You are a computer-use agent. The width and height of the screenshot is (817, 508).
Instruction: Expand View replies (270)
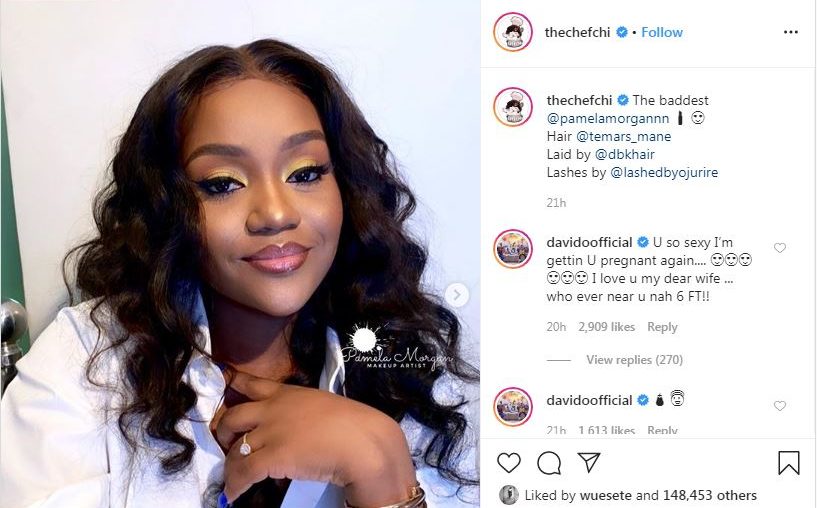click(x=634, y=360)
